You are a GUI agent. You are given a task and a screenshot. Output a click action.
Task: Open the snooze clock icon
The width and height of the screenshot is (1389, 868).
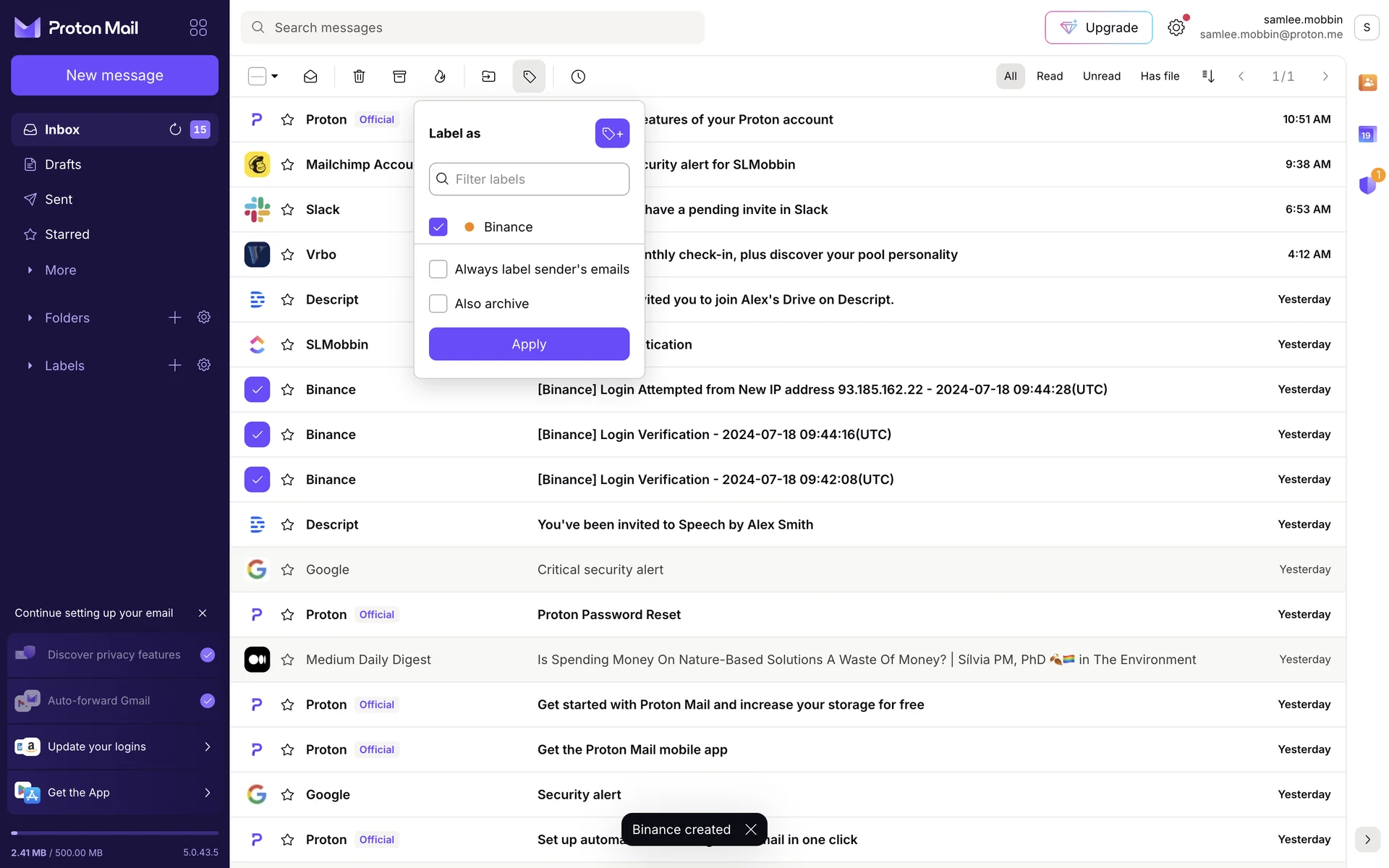[577, 76]
